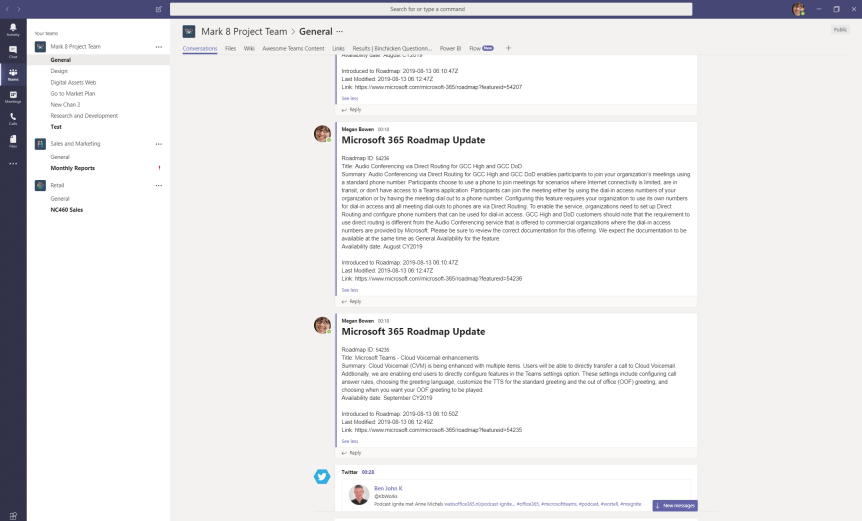Viewport: 862px width, 521px height.
Task: Open the Files icon in sidebar
Action: tap(13, 141)
